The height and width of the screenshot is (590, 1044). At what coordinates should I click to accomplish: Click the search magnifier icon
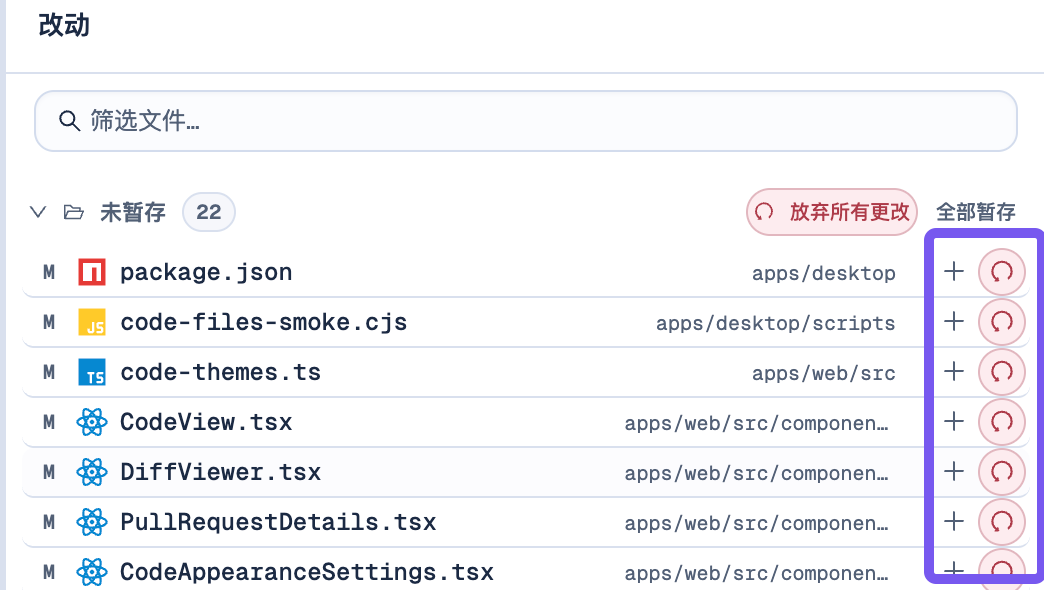click(69, 121)
